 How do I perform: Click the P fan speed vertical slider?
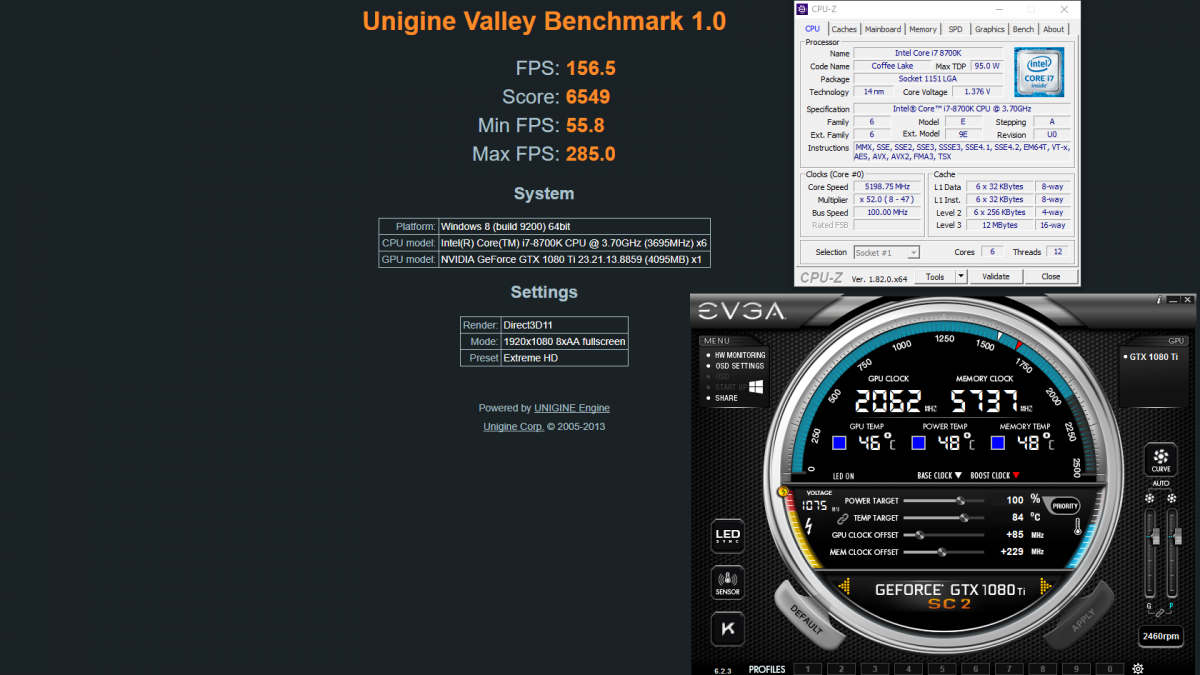coord(1171,554)
